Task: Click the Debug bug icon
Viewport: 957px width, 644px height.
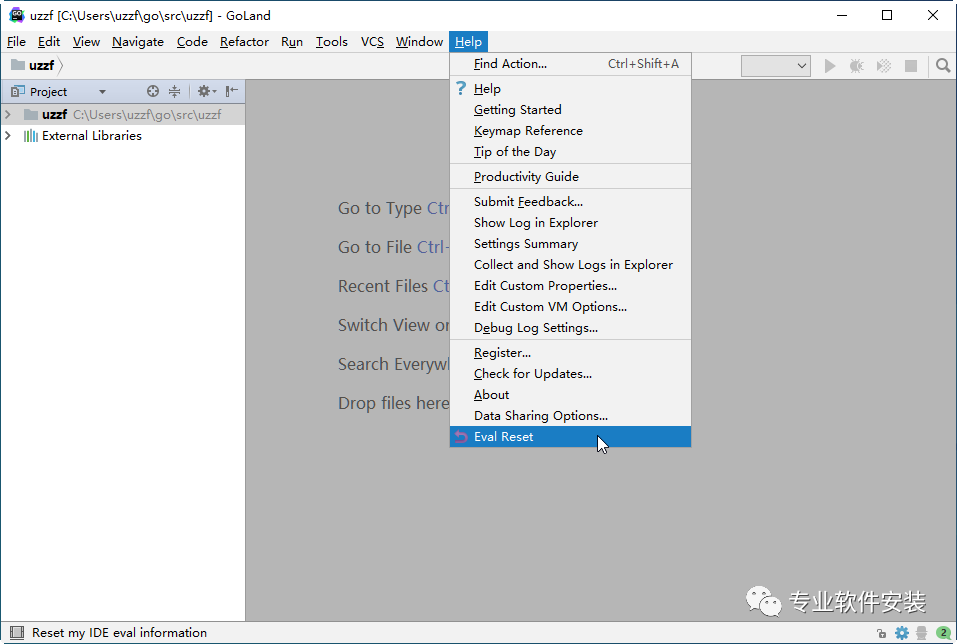Action: [x=857, y=66]
